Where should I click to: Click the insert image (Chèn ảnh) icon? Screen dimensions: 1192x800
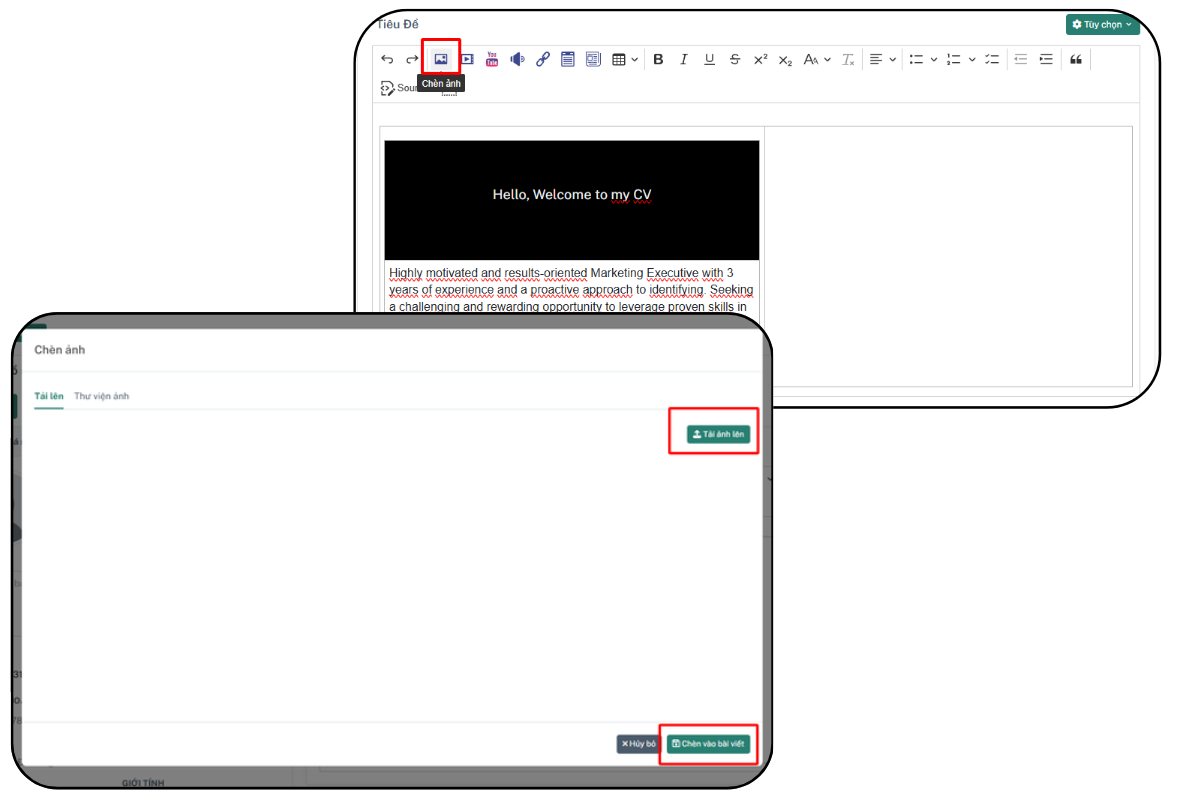pyautogui.click(x=441, y=59)
